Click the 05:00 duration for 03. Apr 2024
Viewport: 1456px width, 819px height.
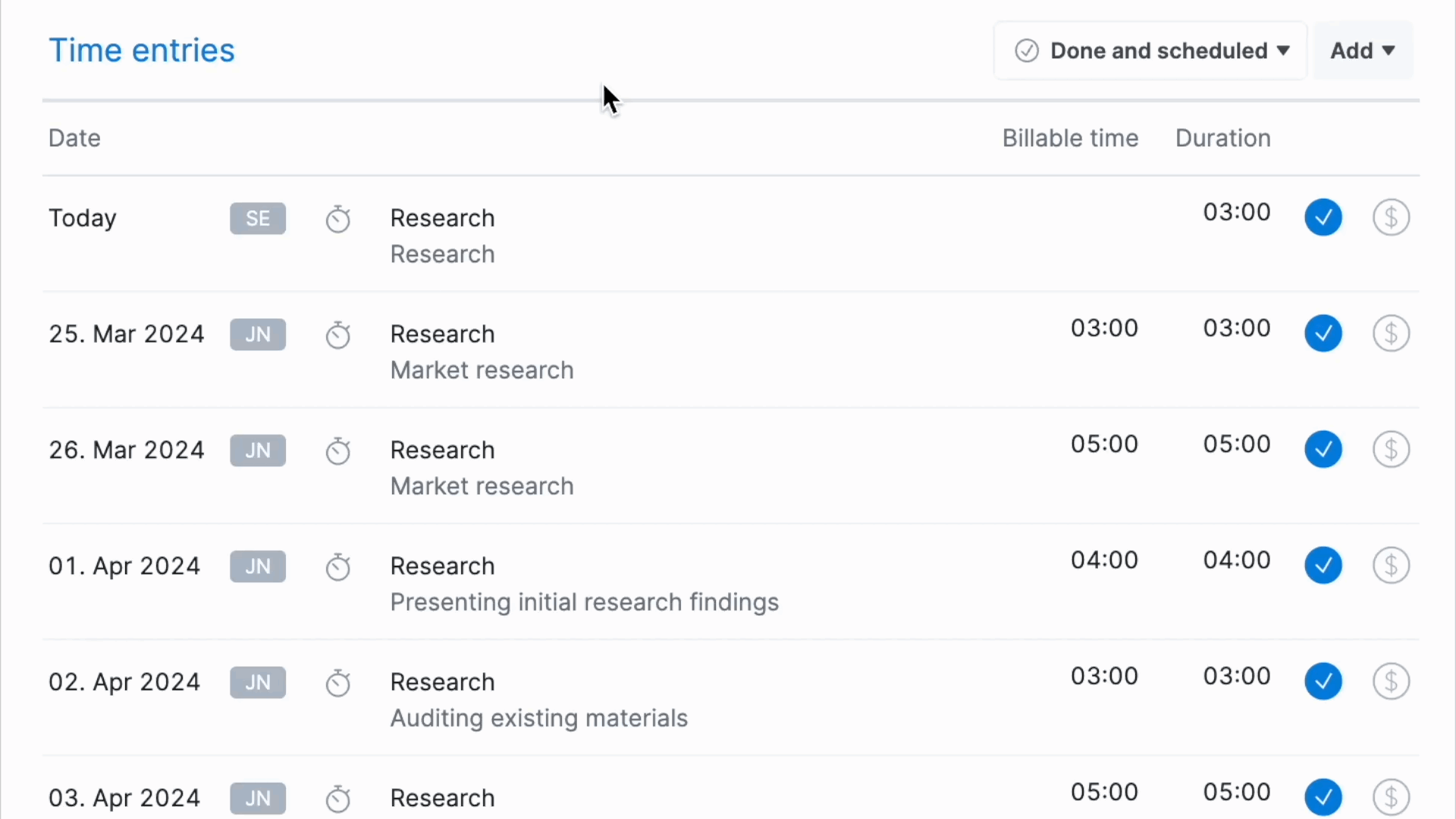1237,792
